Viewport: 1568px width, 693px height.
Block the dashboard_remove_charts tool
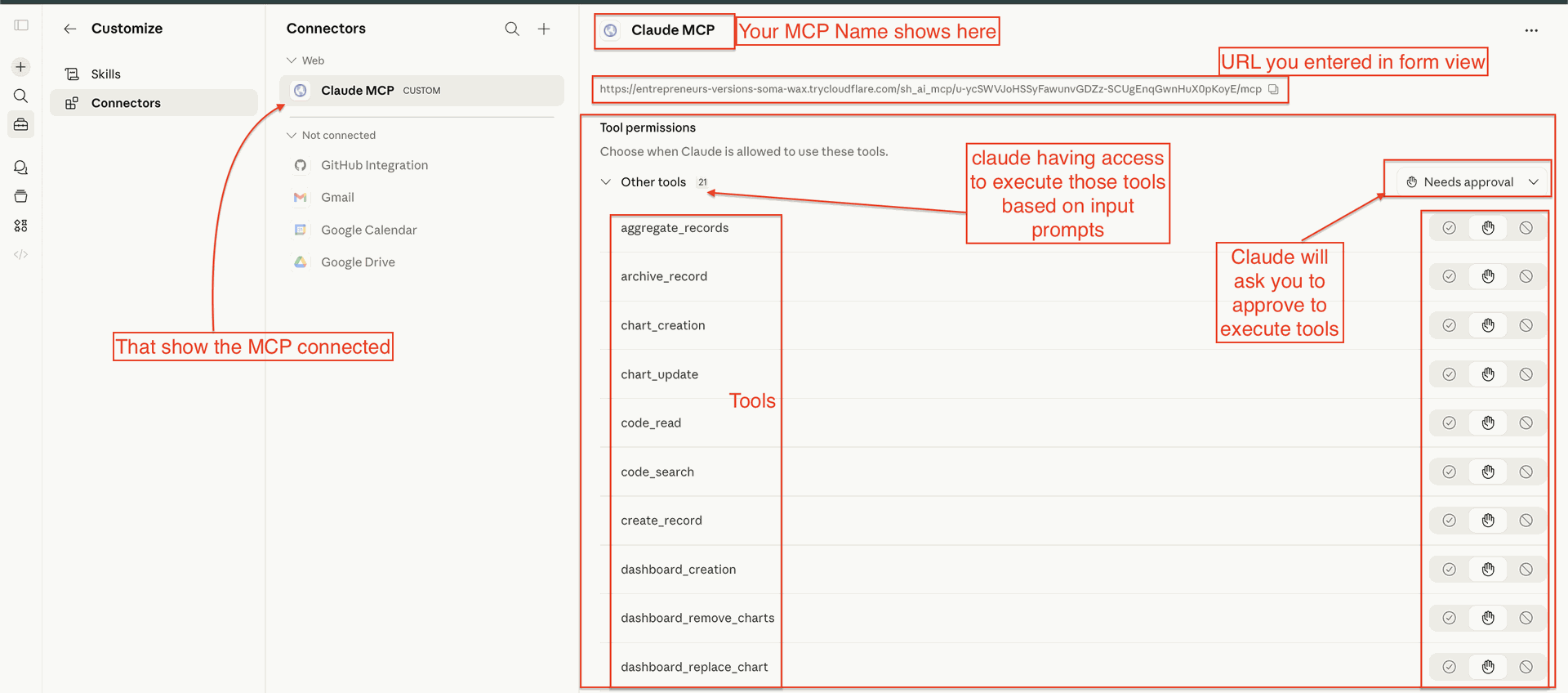coord(1526,618)
